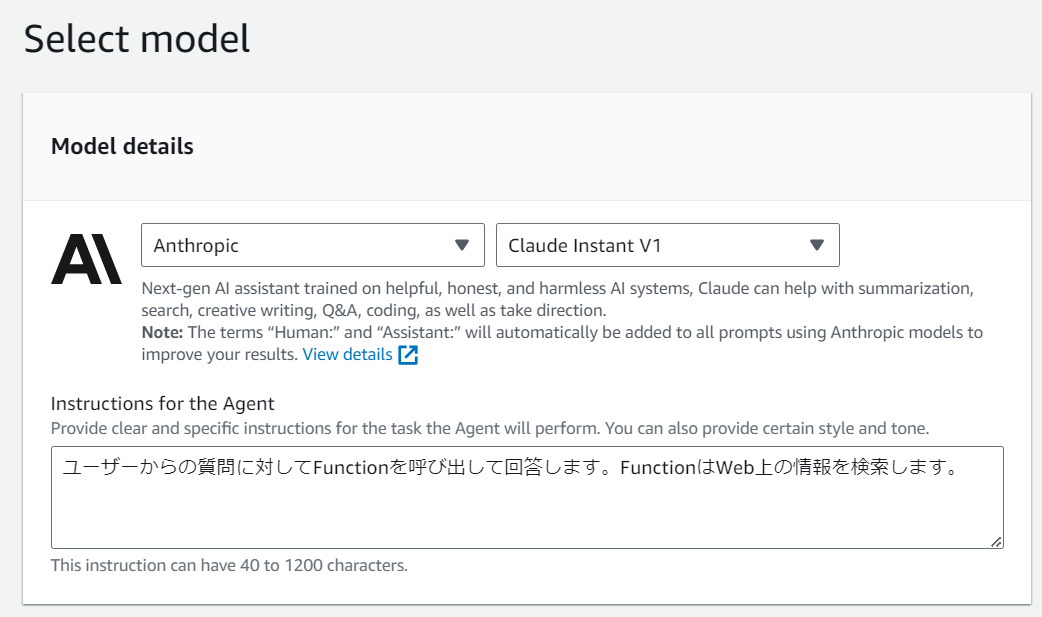Click the Model details section header
Screen dimensions: 1042x617
121,146
